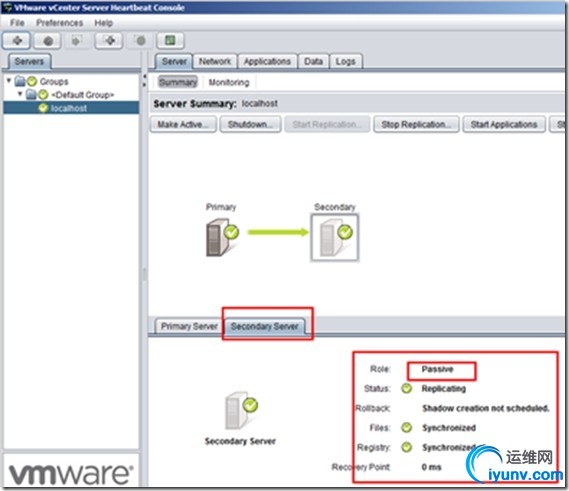Click the green check icon in the Registry row
This screenshot has width=569, height=491.
(406, 447)
